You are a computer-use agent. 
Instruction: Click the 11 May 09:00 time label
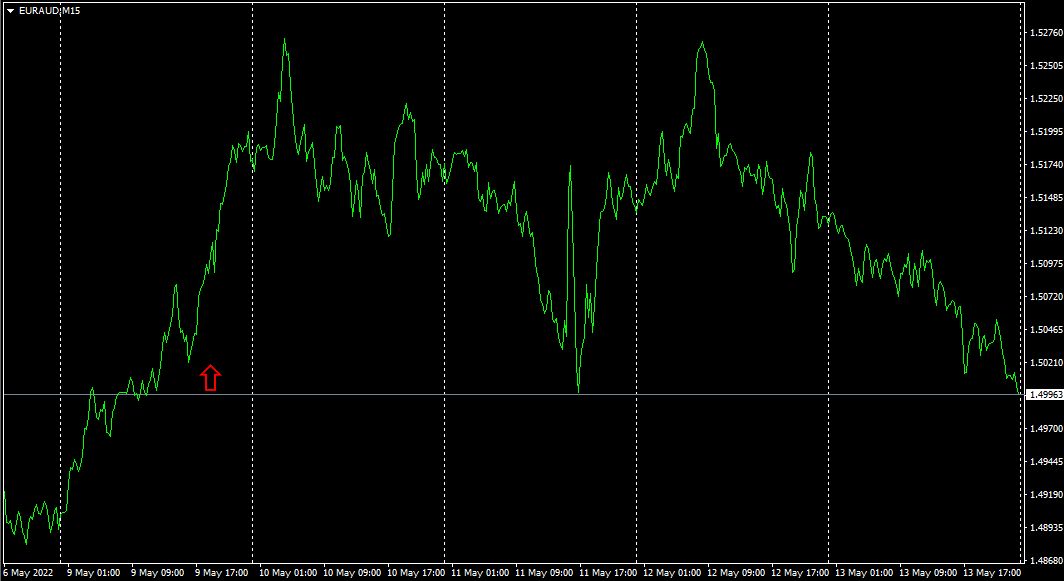pos(544,573)
